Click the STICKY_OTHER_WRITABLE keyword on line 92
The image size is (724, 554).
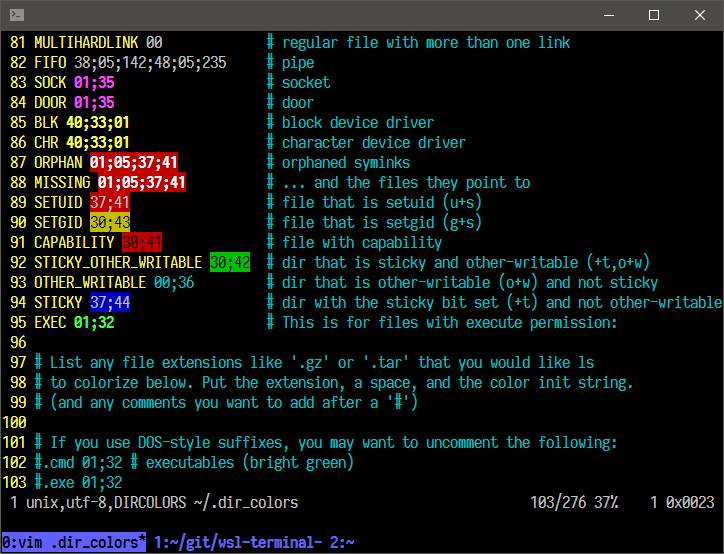pos(118,262)
